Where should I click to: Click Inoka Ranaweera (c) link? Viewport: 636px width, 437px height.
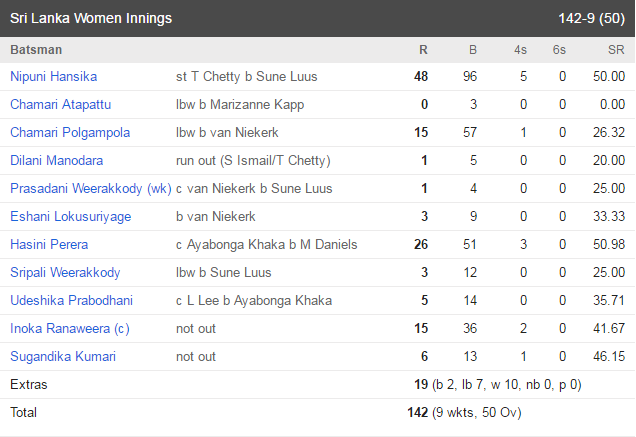tap(70, 328)
